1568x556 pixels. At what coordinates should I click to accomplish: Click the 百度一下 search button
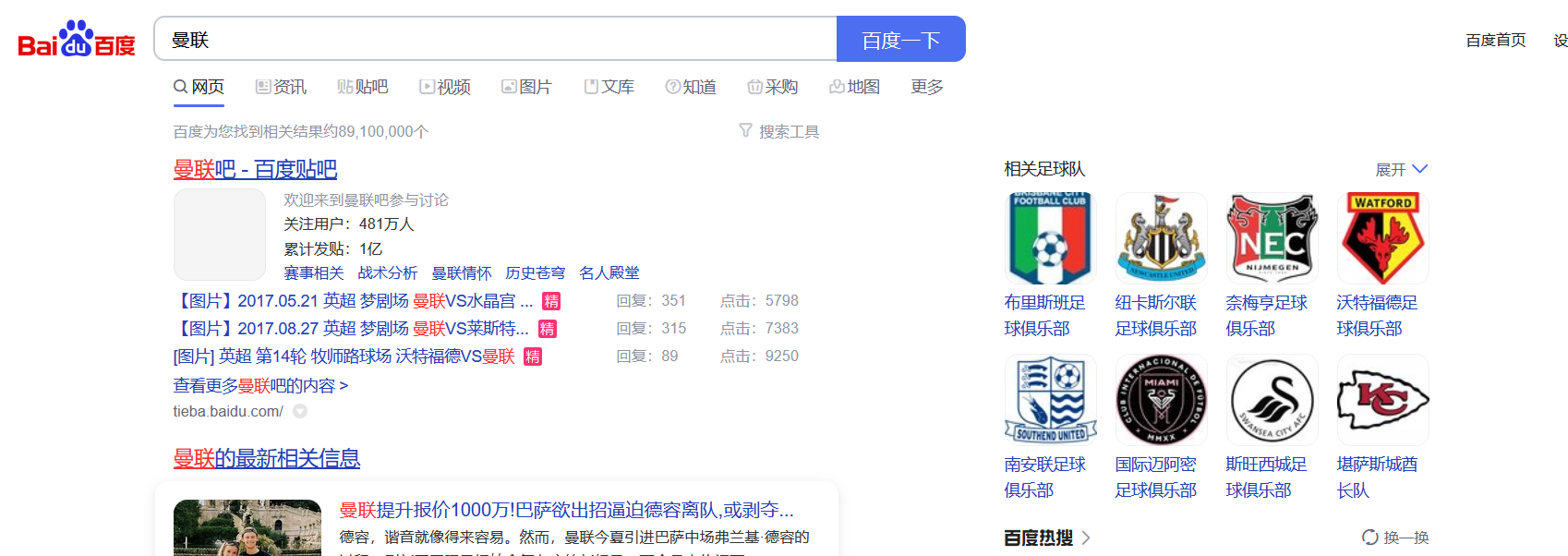901,39
